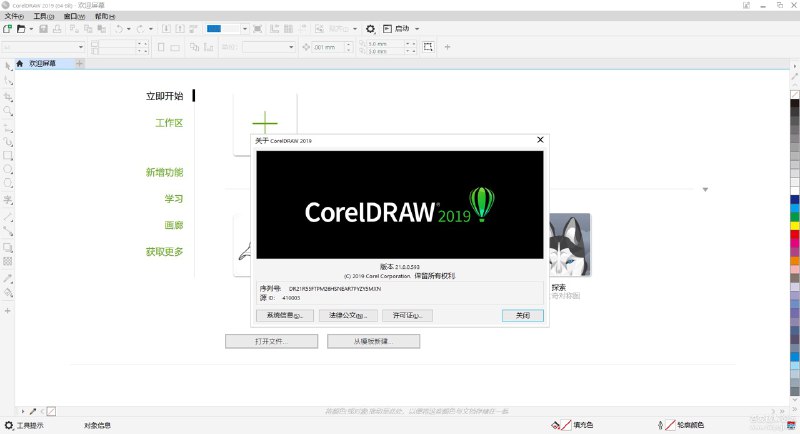Click the 系统信息 button
This screenshot has height=434, width=800.
284,315
